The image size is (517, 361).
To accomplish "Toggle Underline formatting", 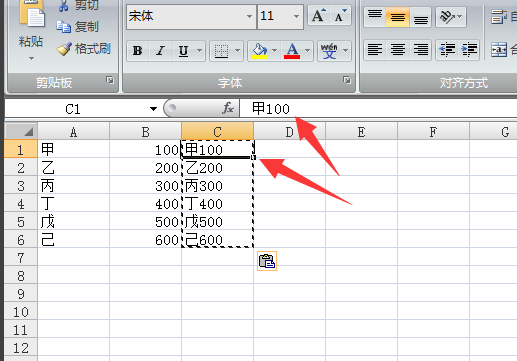I will pyautogui.click(x=183, y=51).
